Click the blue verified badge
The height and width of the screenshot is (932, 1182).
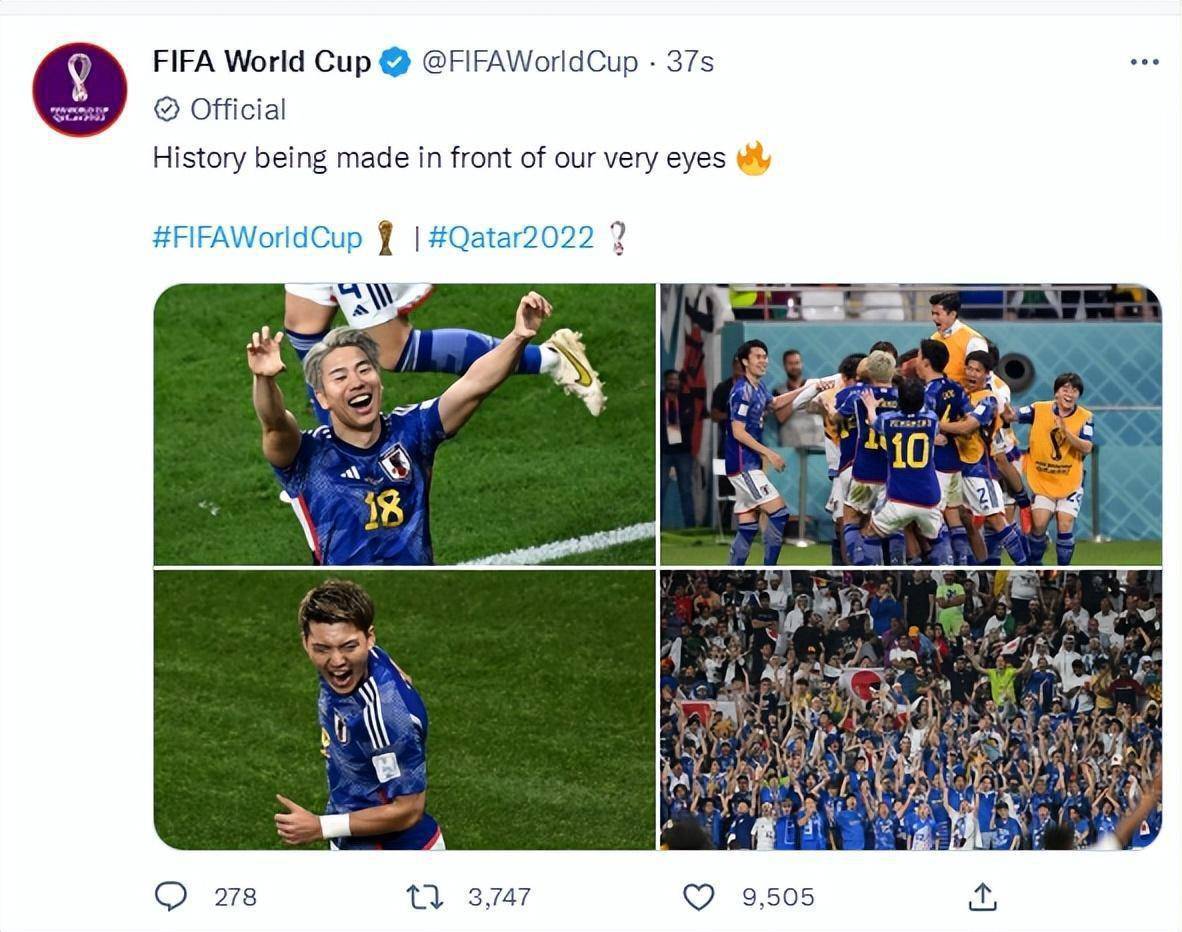click(397, 62)
